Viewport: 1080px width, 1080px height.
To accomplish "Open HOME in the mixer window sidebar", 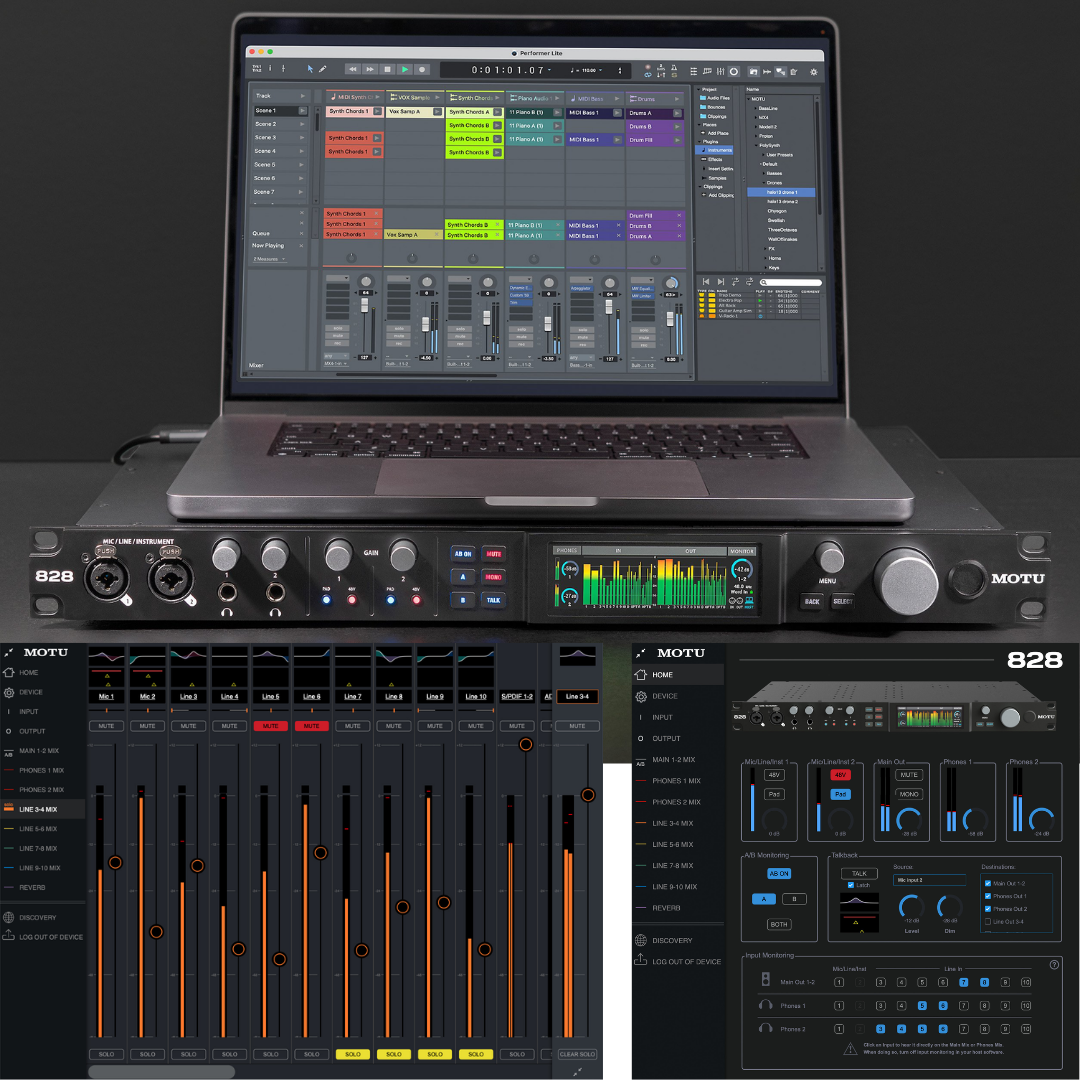I will point(28,672).
